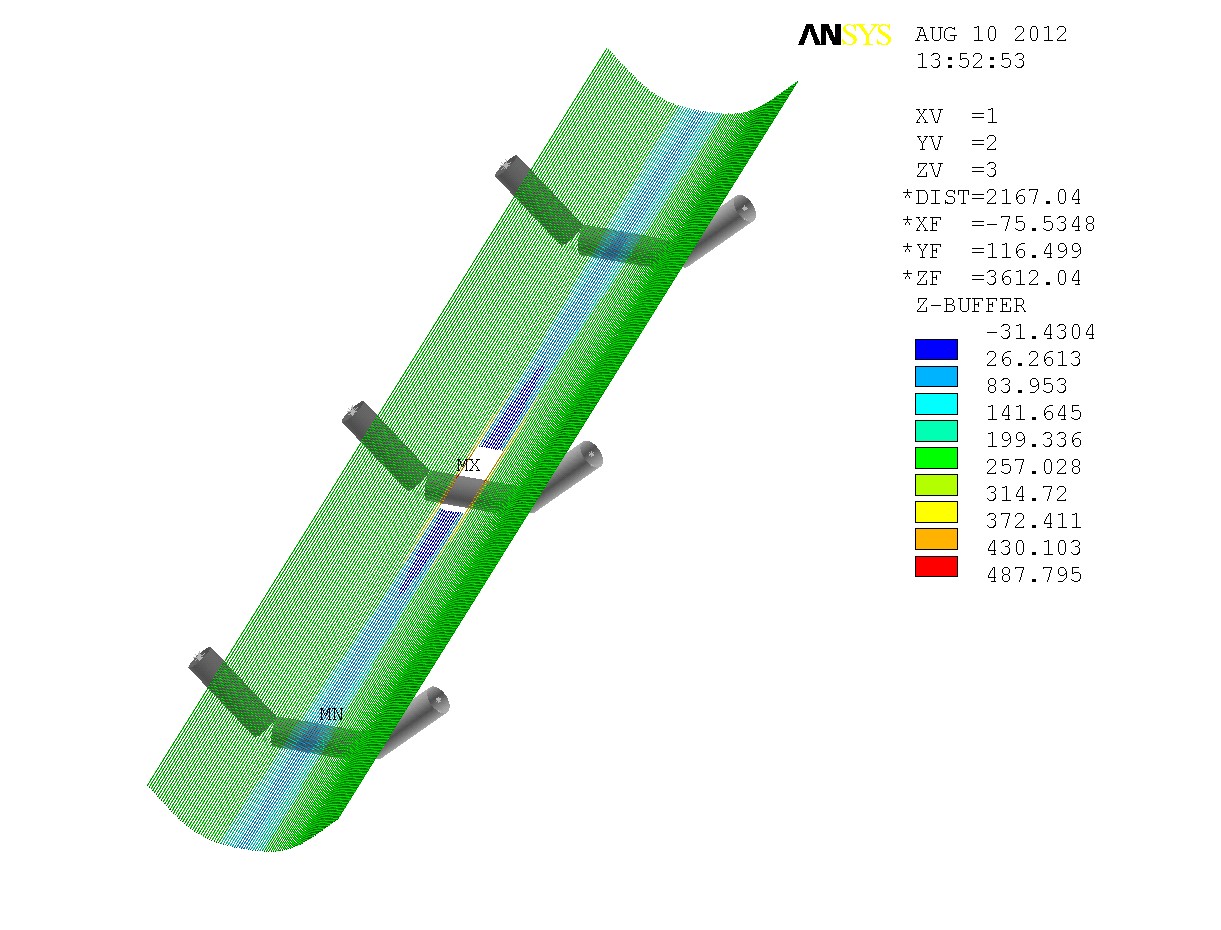Click the legend maximum value 487.795
This screenshot has height=930, width=1221.
(1034, 575)
